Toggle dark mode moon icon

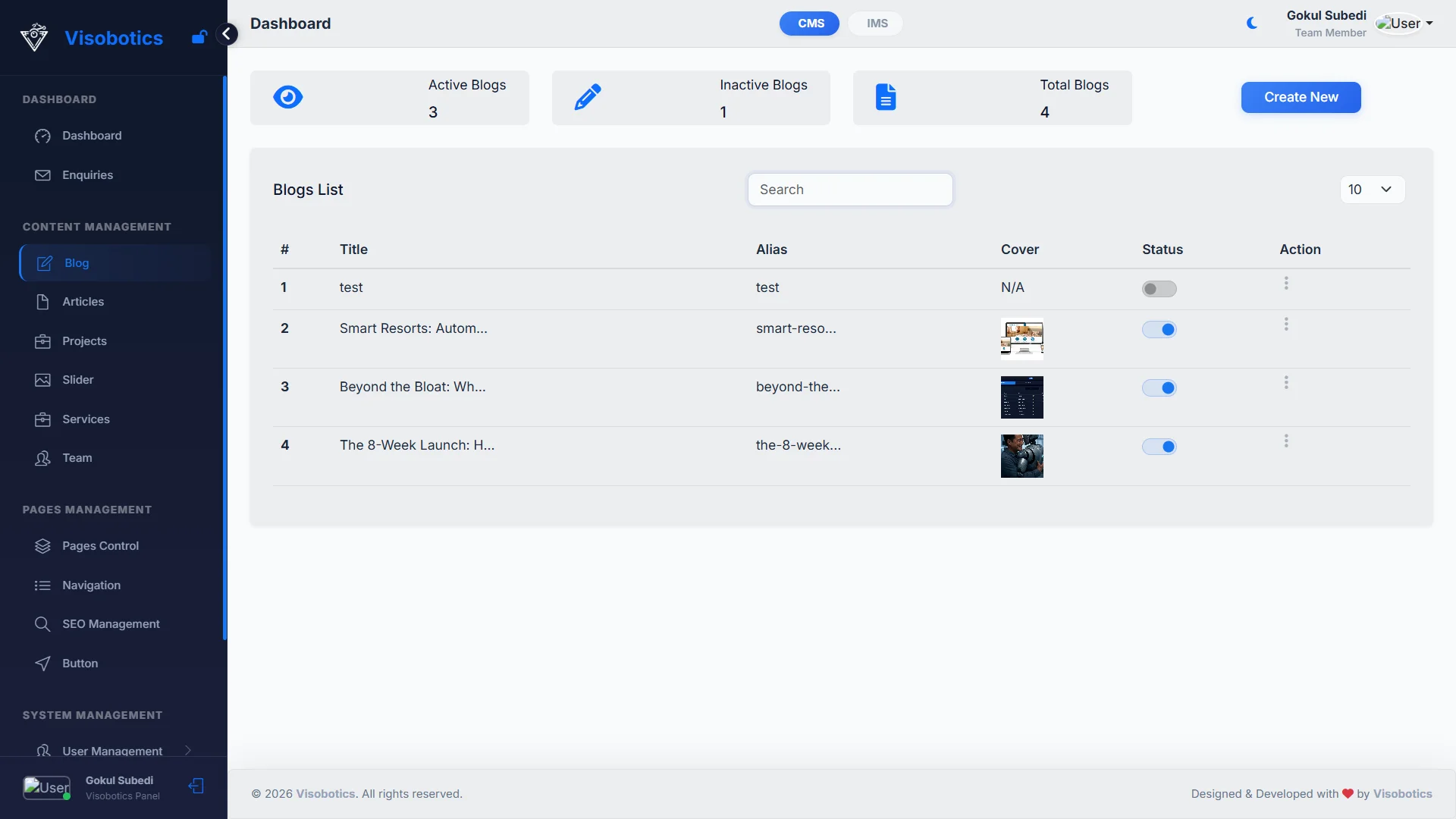[x=1252, y=24]
